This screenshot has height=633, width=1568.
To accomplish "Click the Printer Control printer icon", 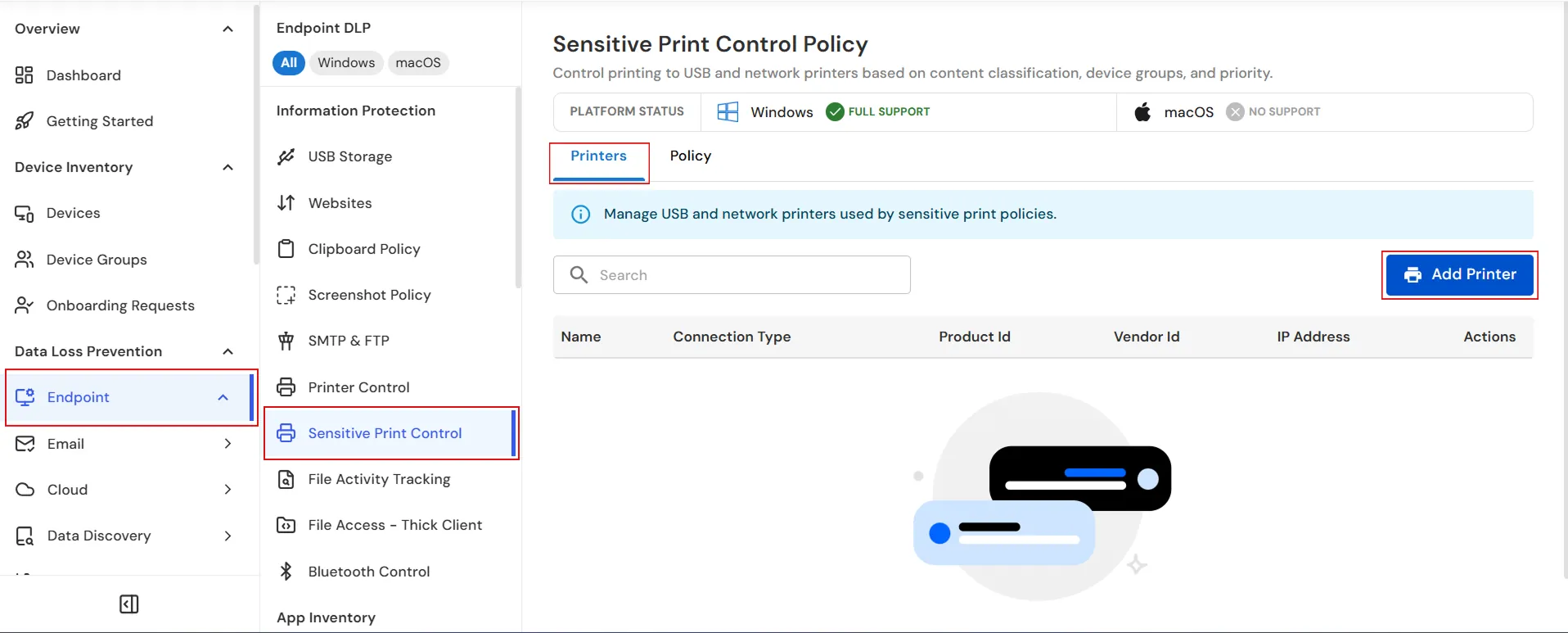I will coord(286,387).
